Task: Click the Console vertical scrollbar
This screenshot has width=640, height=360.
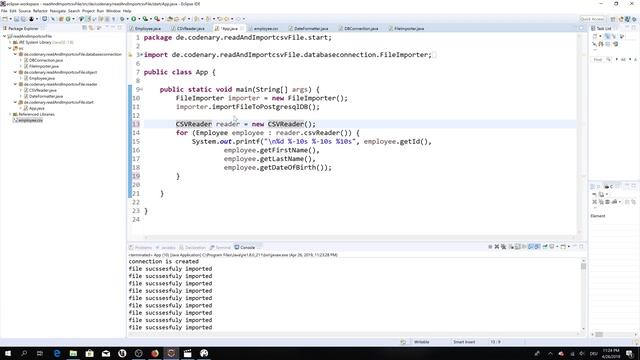Action: (x=583, y=294)
